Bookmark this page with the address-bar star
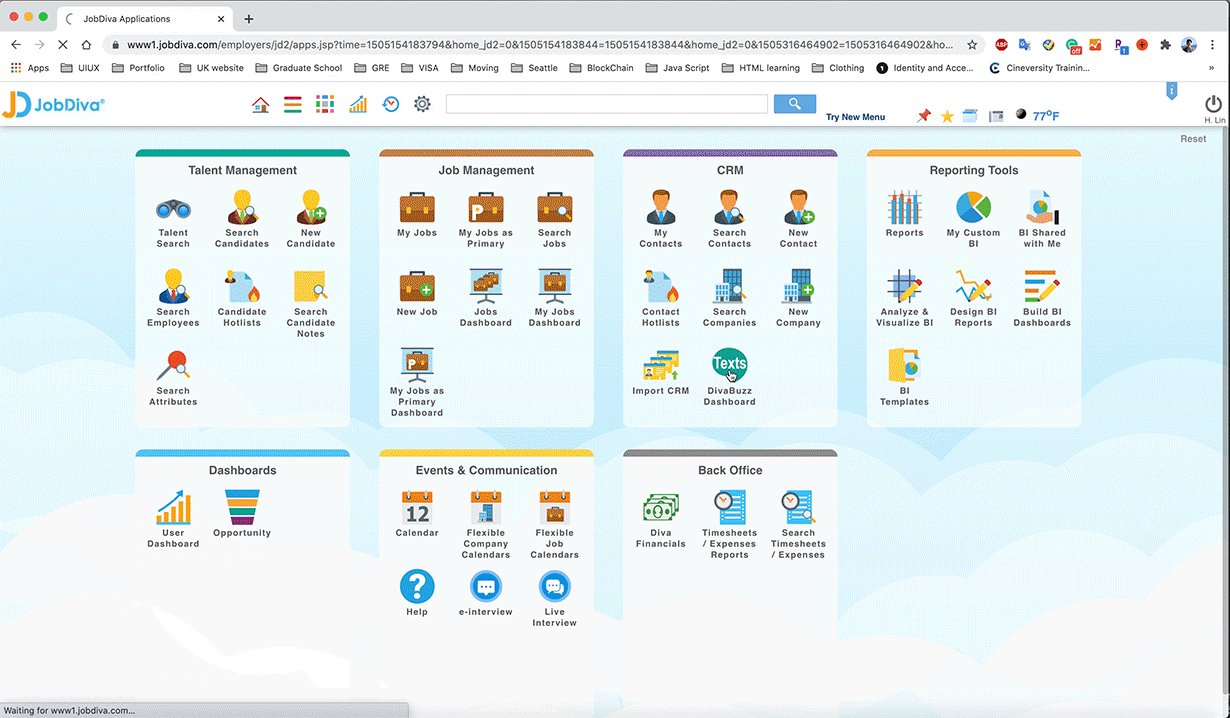The width and height of the screenshot is (1230, 718). coord(972,45)
